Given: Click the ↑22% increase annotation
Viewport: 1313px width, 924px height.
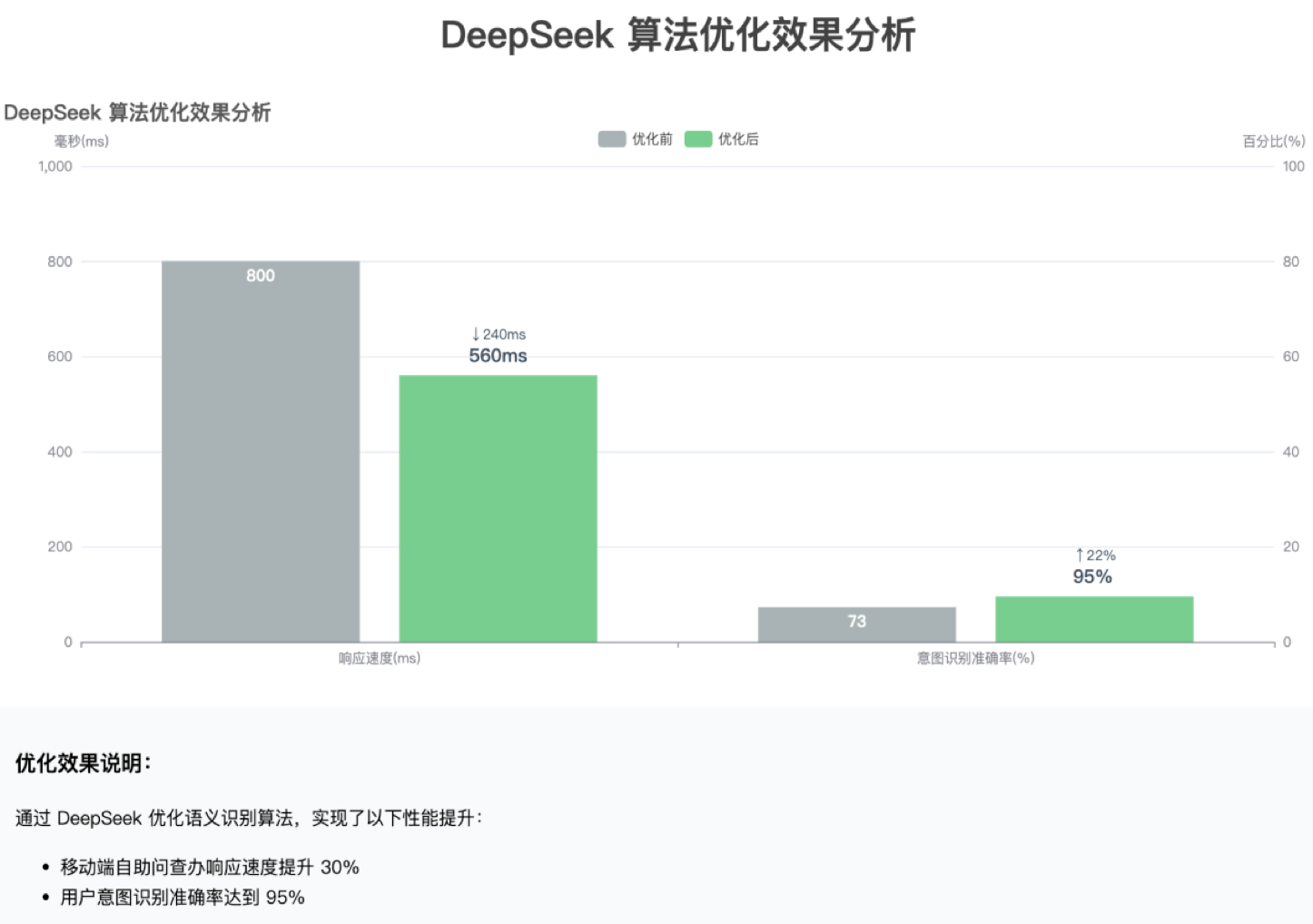Looking at the screenshot, I should point(1095,555).
